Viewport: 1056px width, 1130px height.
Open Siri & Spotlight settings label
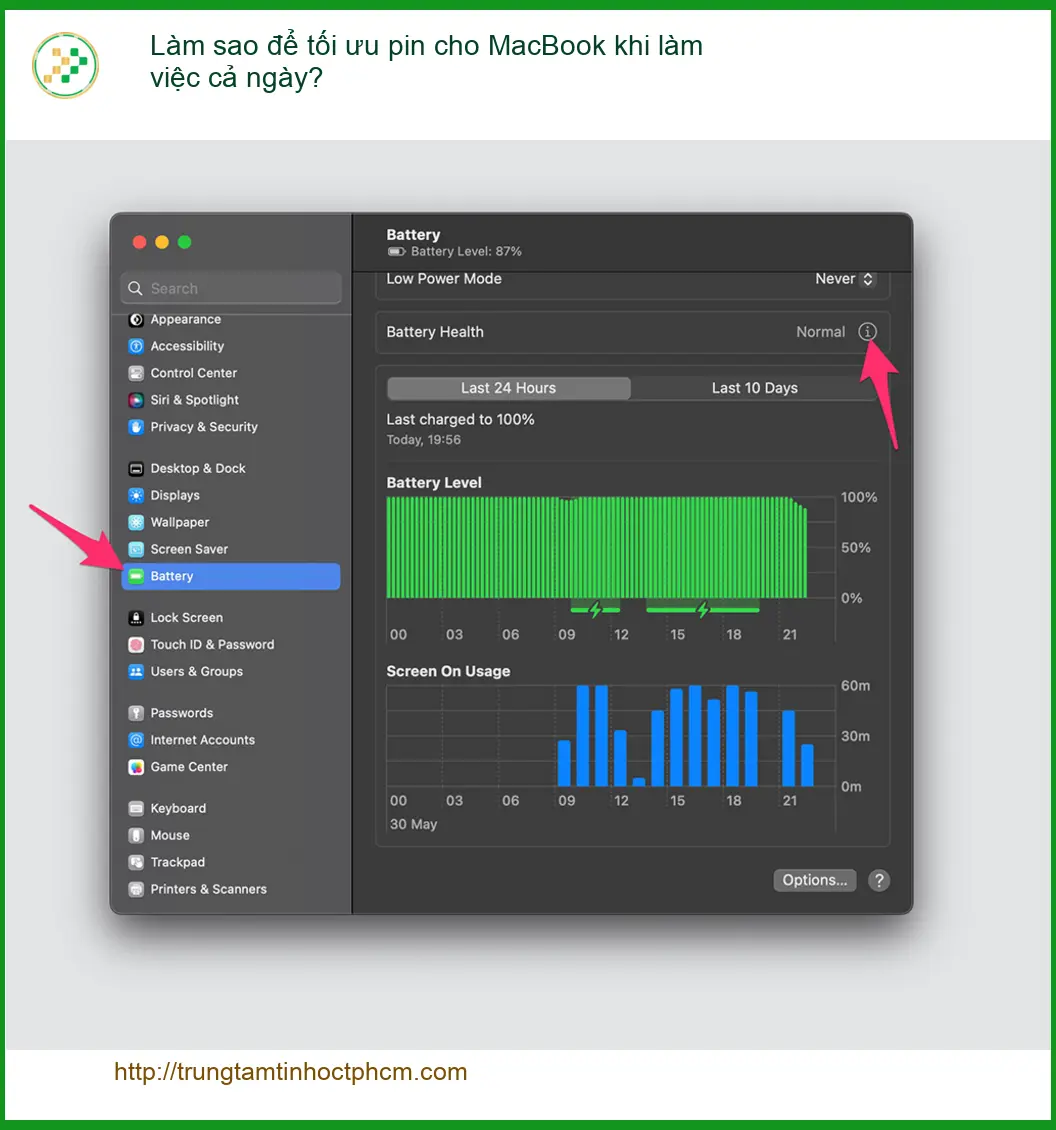tap(194, 400)
